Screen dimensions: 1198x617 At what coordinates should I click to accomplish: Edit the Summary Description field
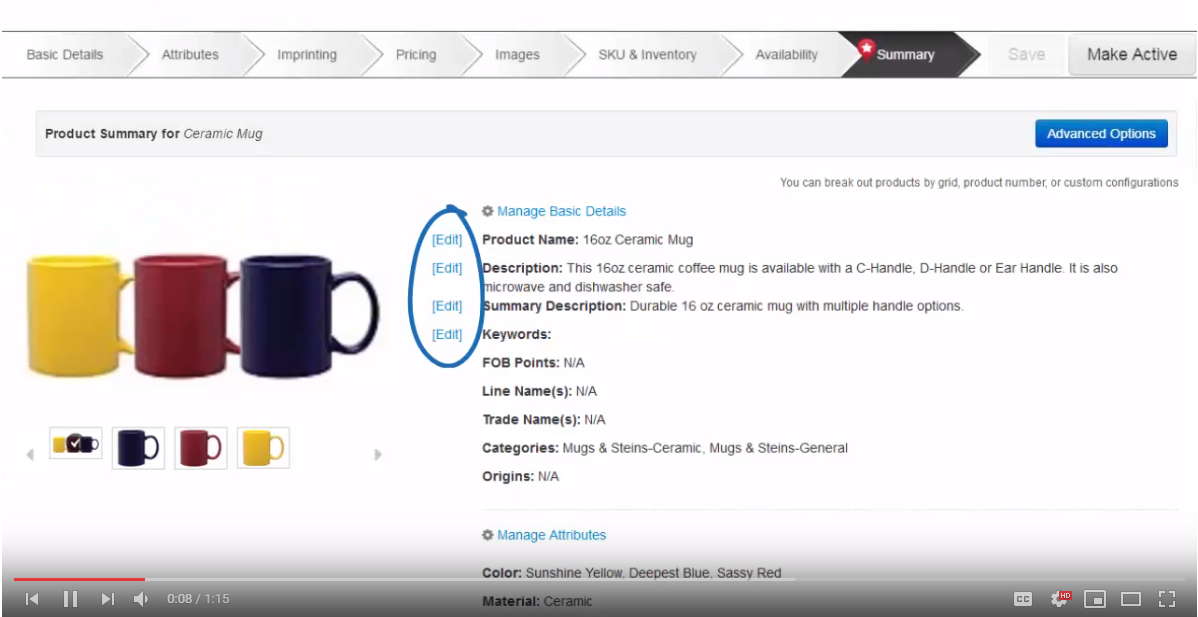(447, 306)
